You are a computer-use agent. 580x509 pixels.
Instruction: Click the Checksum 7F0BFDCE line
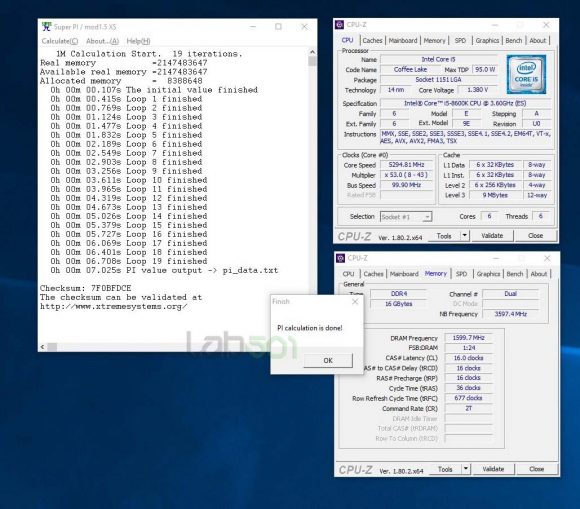[x=85, y=288]
